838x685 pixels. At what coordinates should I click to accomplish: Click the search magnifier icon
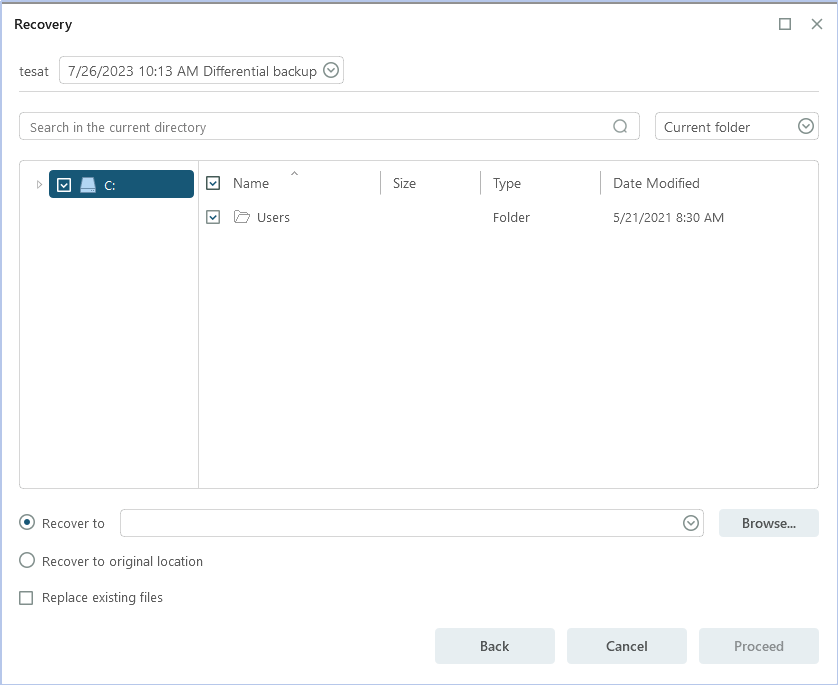coord(621,127)
